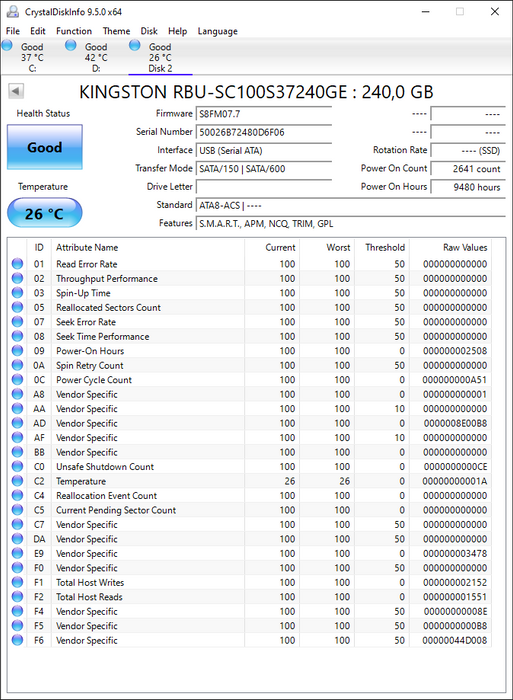Open the Disk menu
The width and height of the screenshot is (513, 700).
[x=149, y=31]
